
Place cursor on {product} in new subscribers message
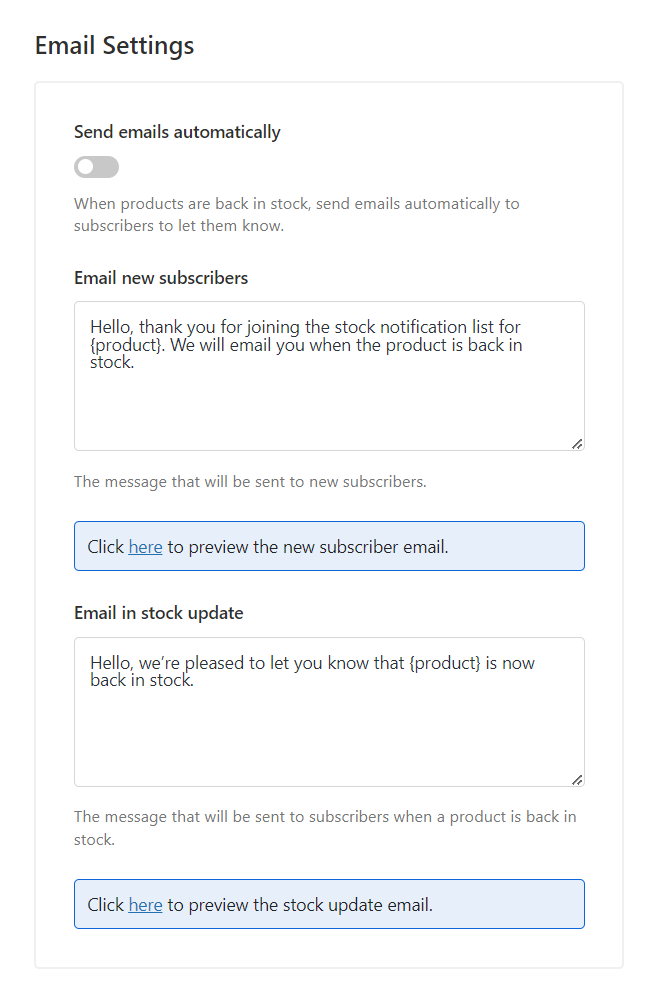pos(127,346)
